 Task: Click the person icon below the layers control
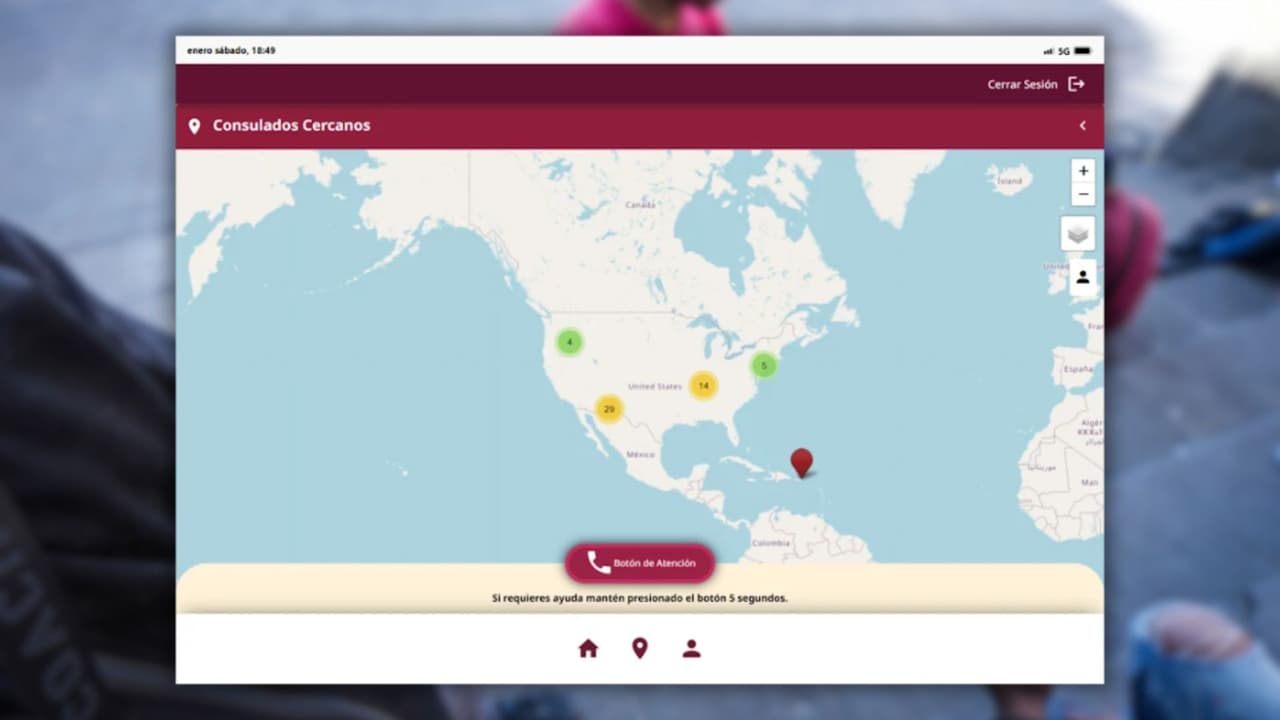click(x=1083, y=277)
